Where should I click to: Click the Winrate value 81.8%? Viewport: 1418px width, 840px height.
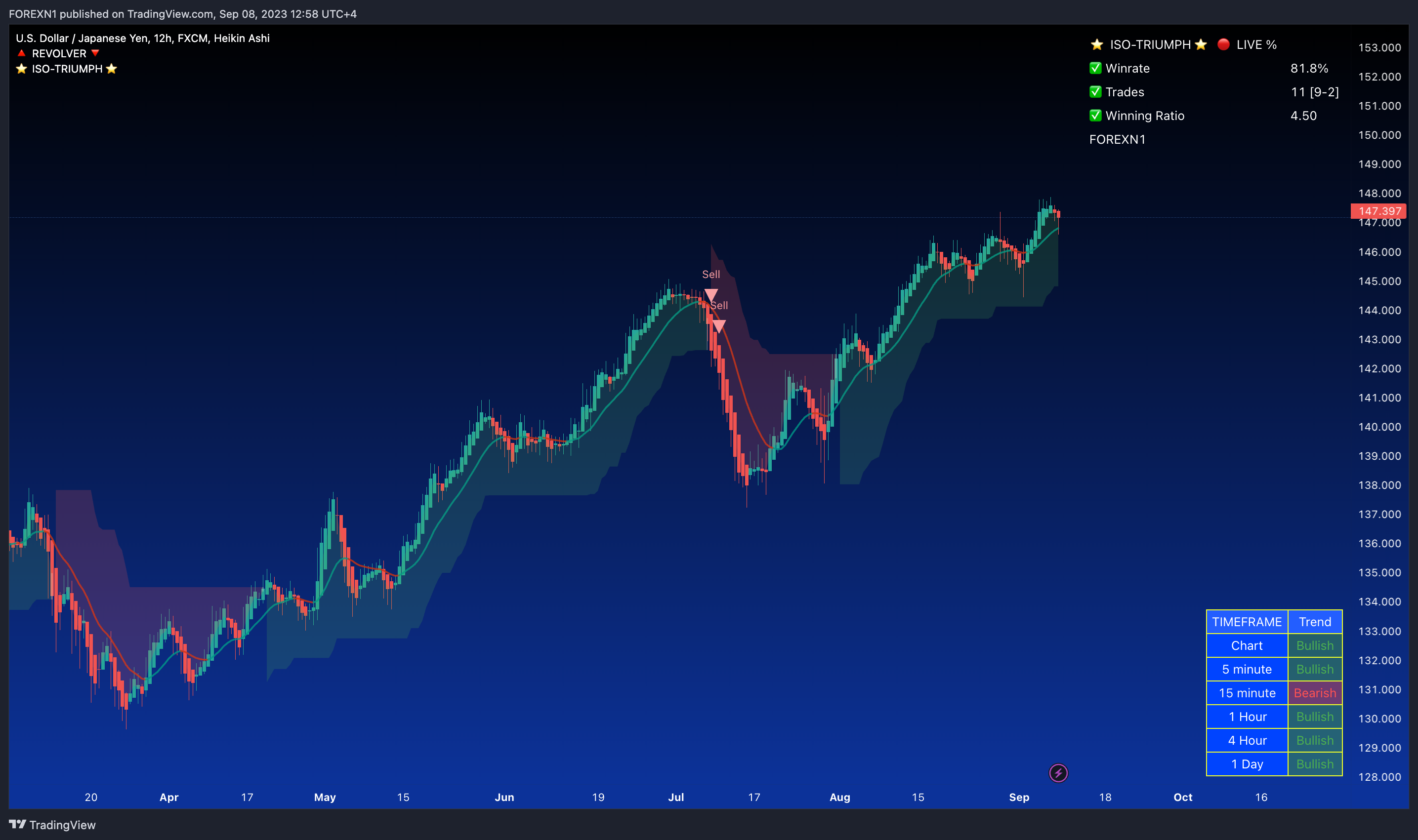1309,68
